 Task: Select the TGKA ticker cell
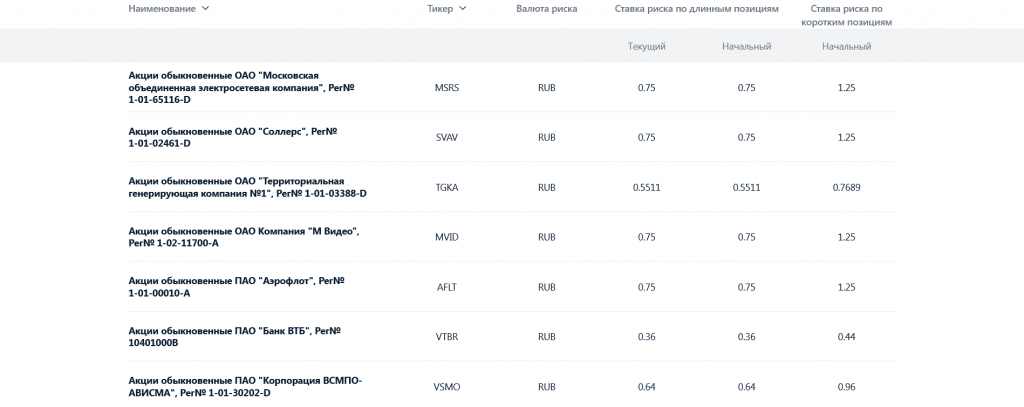(447, 187)
